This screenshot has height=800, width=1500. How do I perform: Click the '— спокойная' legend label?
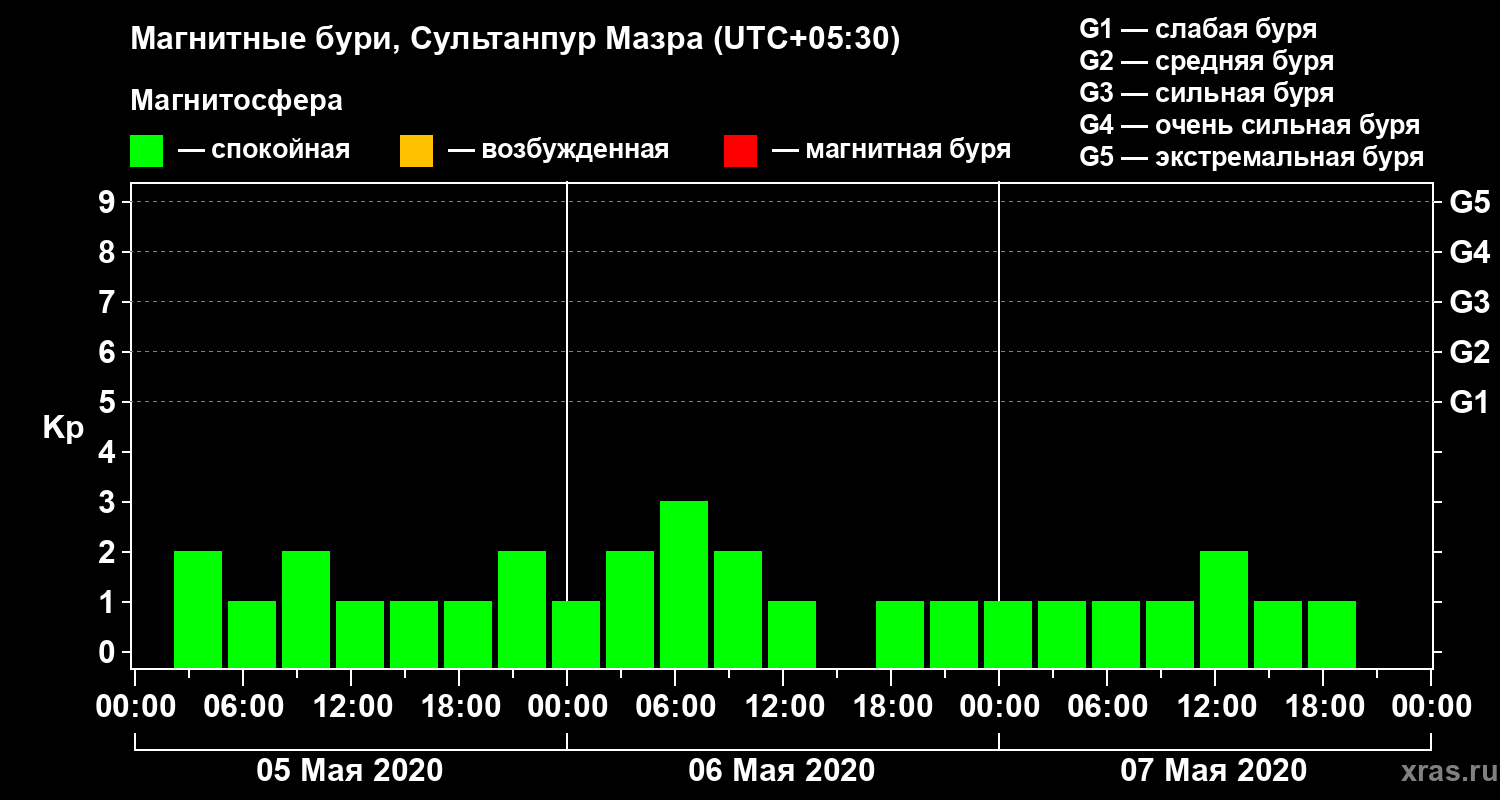tap(264, 150)
